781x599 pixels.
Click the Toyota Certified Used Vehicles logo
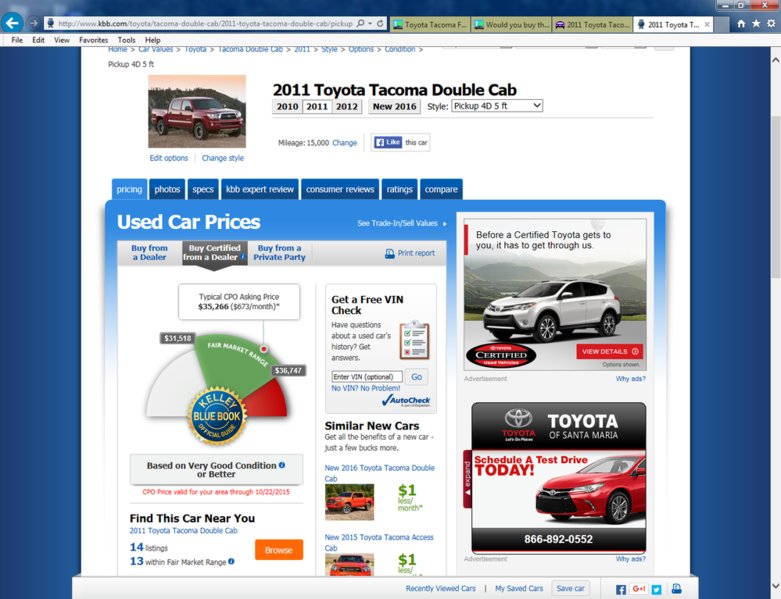click(501, 356)
